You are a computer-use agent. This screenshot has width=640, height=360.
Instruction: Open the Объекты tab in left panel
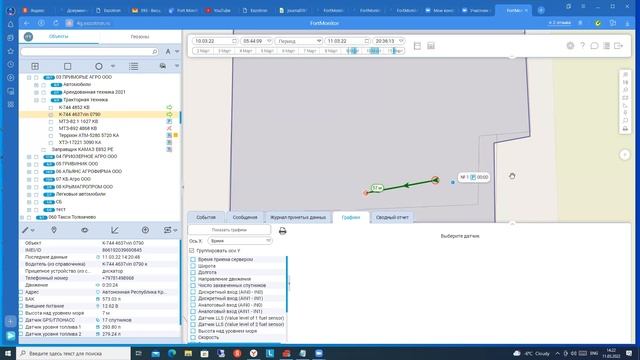[59, 36]
